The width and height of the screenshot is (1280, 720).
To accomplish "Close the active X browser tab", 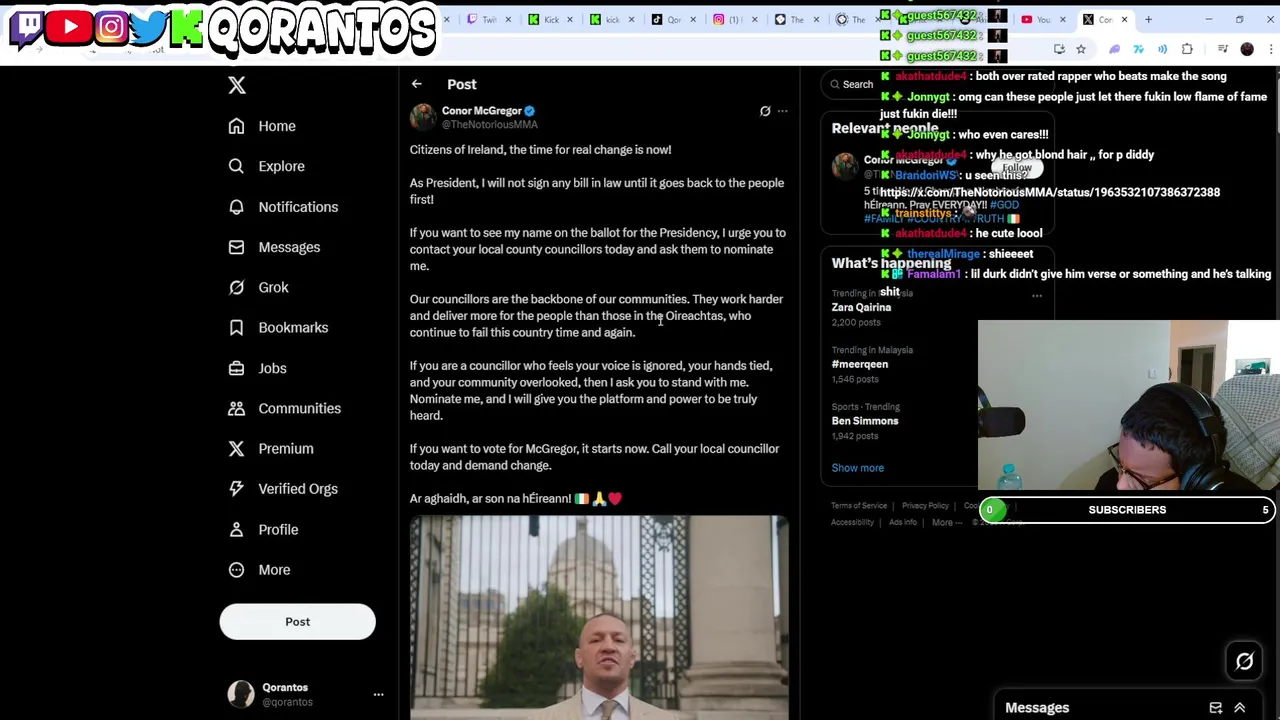I will tap(1124, 19).
